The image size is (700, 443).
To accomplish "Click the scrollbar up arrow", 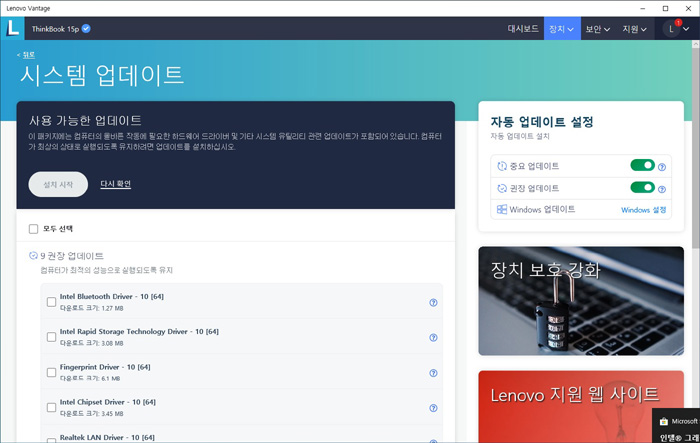I will pyautogui.click(x=696, y=44).
